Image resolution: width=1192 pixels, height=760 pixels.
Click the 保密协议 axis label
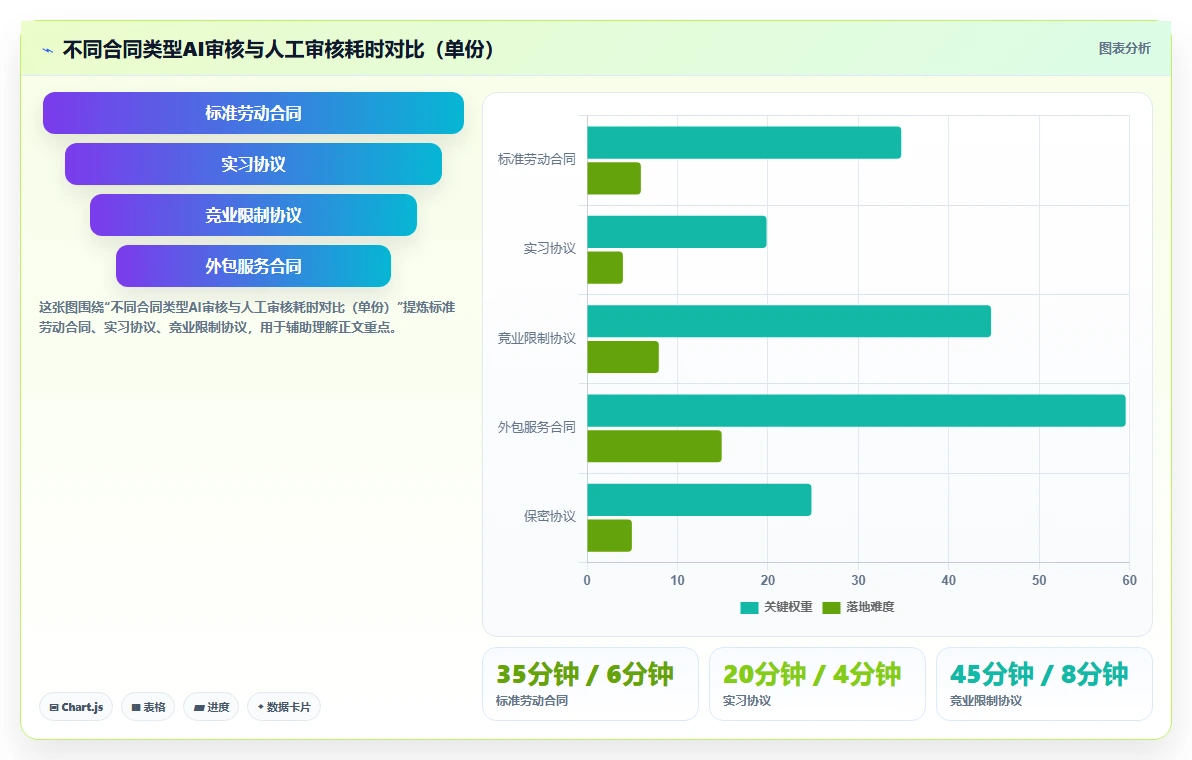click(x=550, y=516)
